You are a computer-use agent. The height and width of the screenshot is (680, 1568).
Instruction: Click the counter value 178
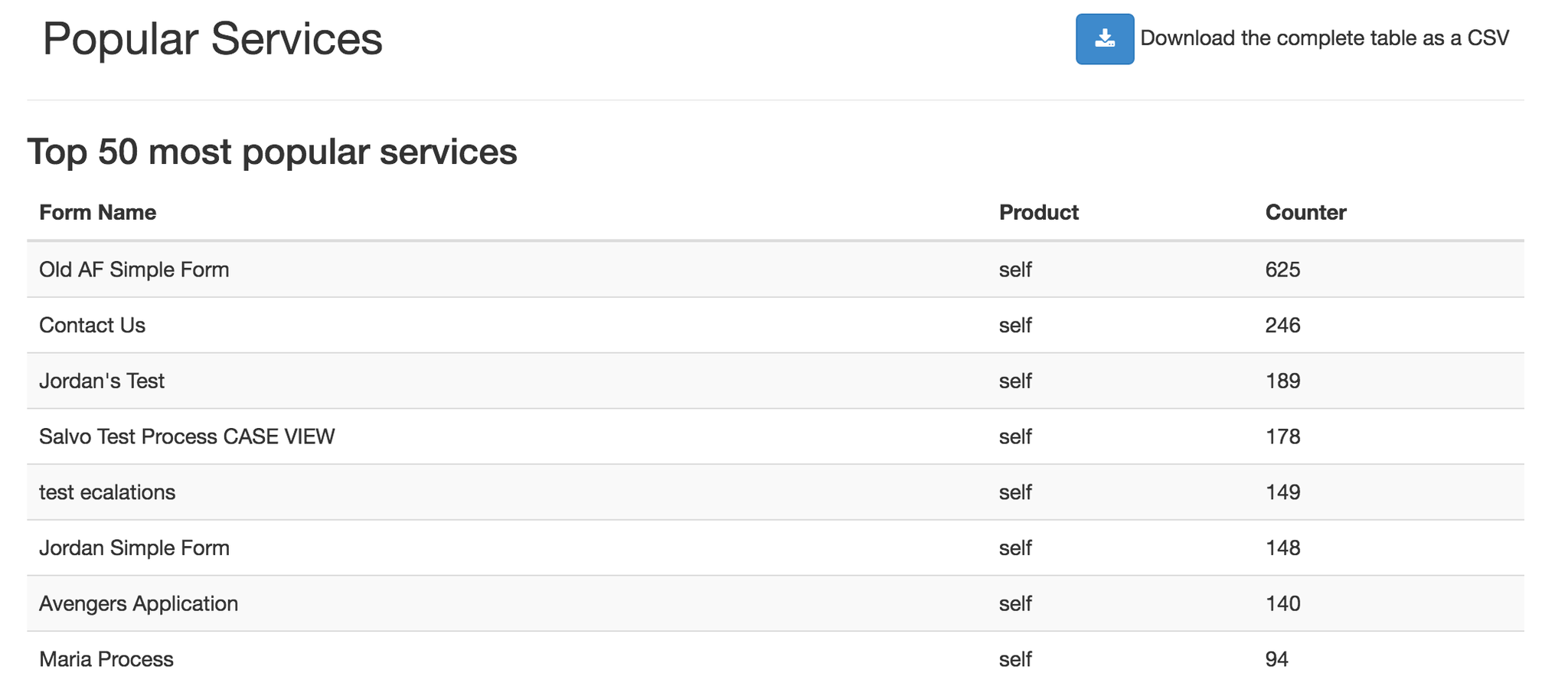pyautogui.click(x=1282, y=436)
